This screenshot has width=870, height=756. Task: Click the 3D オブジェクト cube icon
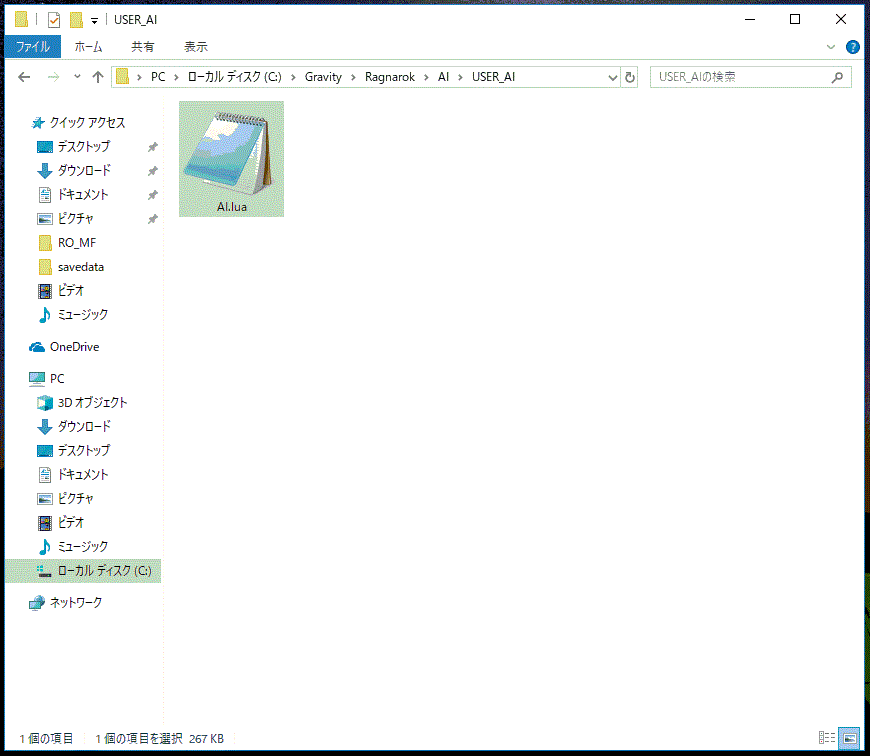(x=45, y=403)
